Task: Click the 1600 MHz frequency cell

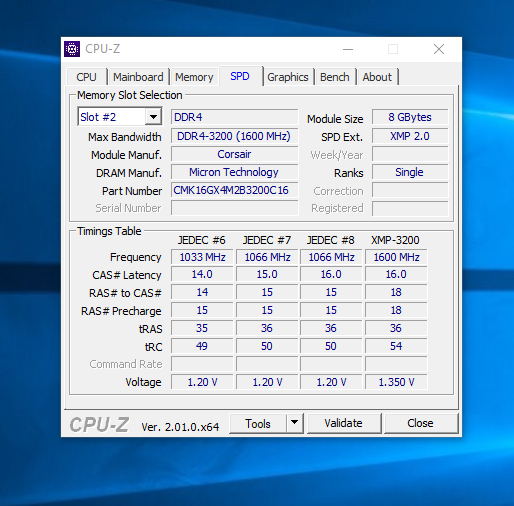Action: (396, 257)
